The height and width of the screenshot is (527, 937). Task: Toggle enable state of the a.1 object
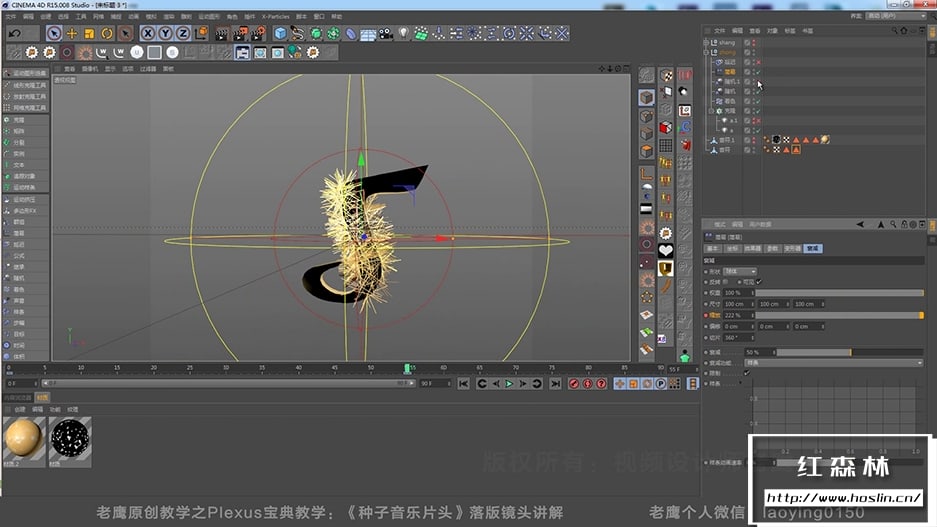tap(758, 121)
